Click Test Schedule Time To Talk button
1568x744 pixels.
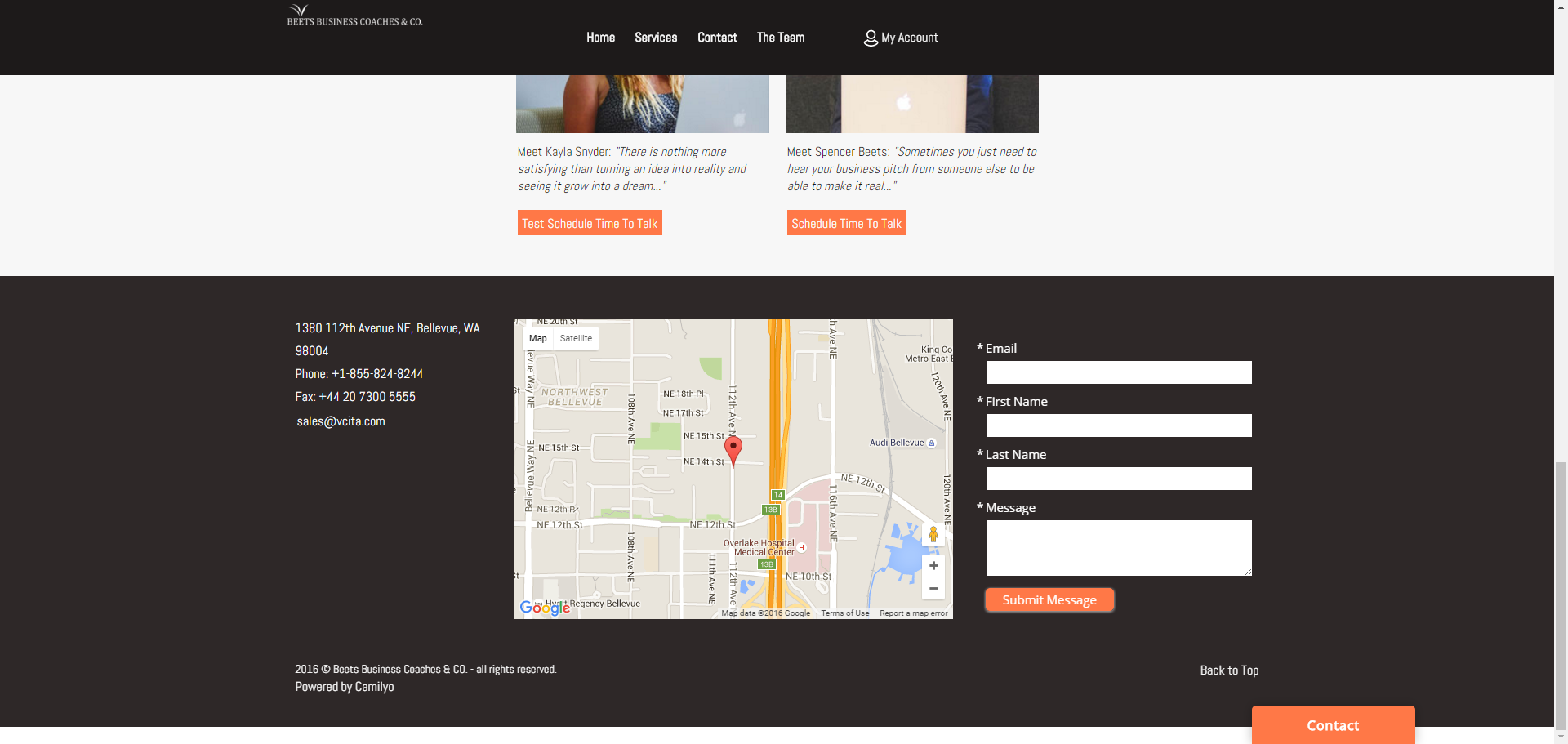pos(589,223)
